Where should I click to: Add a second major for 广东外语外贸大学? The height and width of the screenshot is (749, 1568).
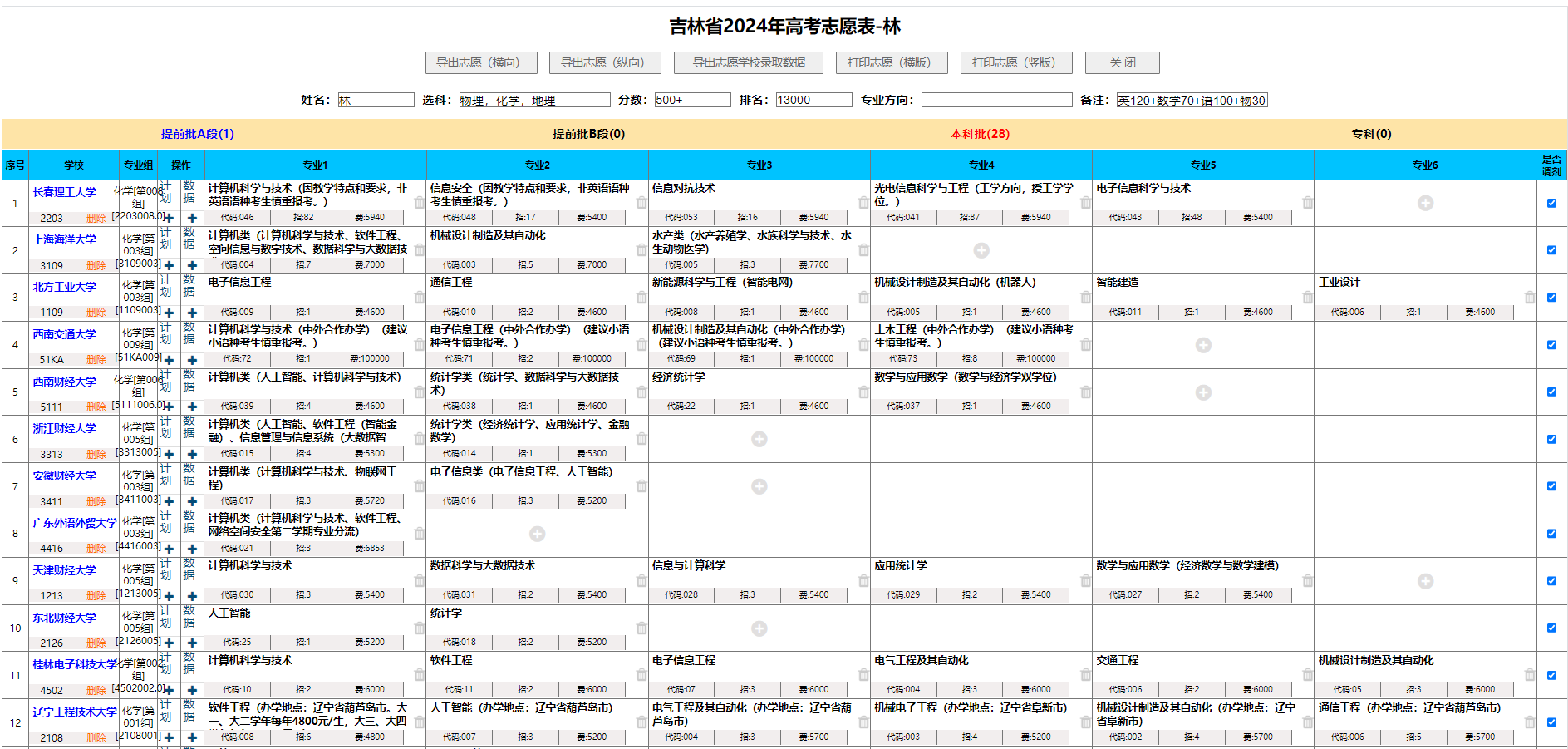[538, 534]
